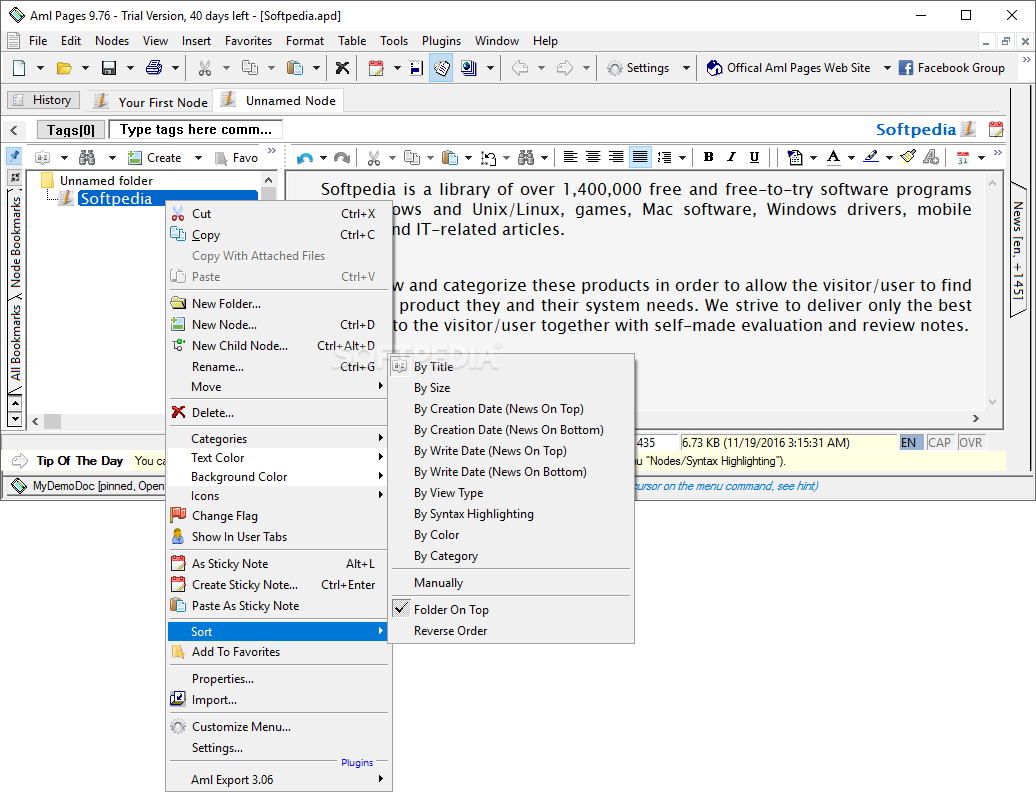Click the Cut scissors in main toolbar
Viewport: 1036px width, 792px height.
pyautogui.click(x=204, y=67)
